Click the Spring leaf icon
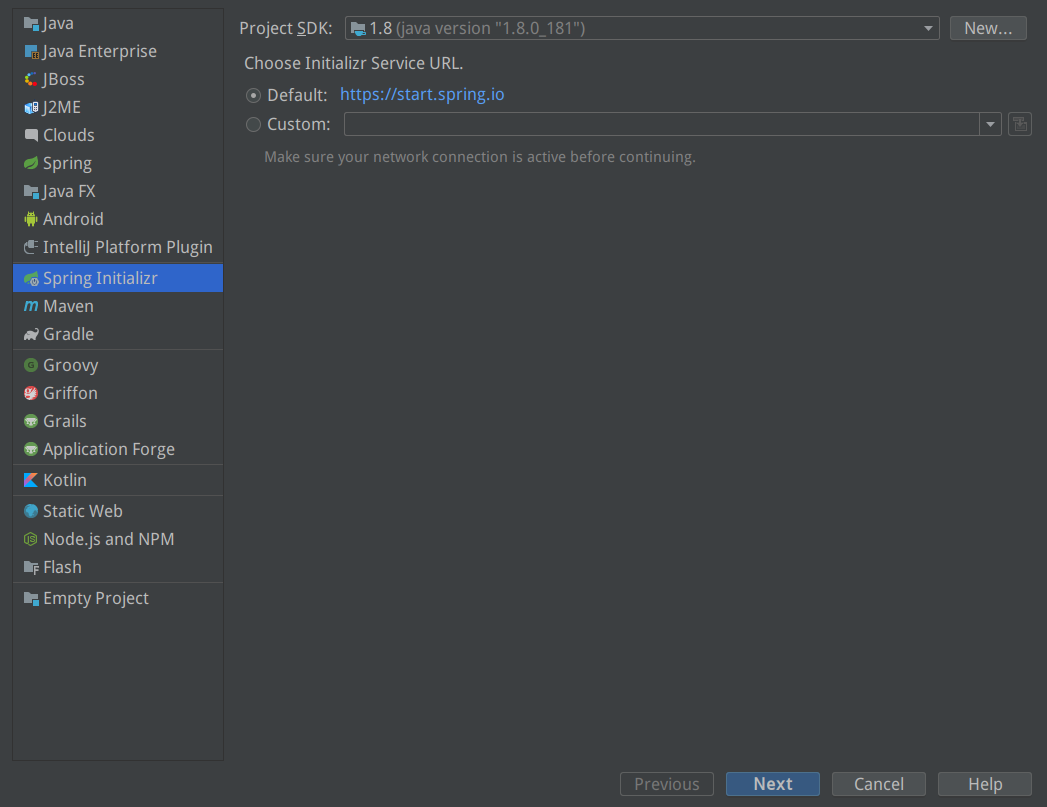 31,164
